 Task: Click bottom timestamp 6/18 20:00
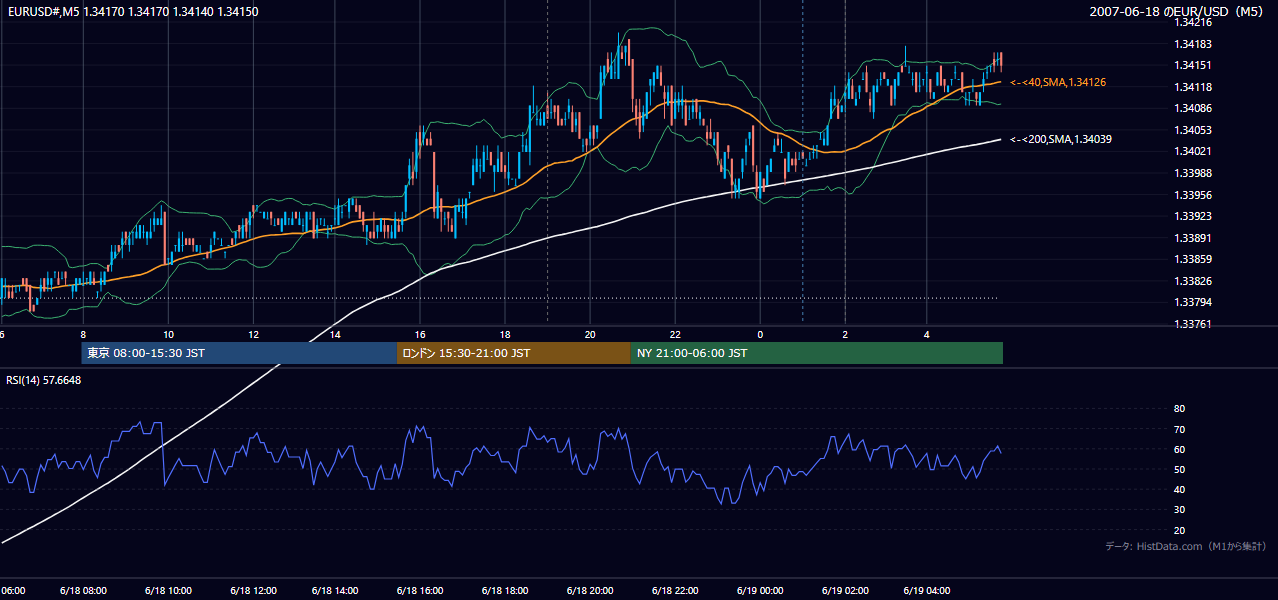tap(590, 591)
